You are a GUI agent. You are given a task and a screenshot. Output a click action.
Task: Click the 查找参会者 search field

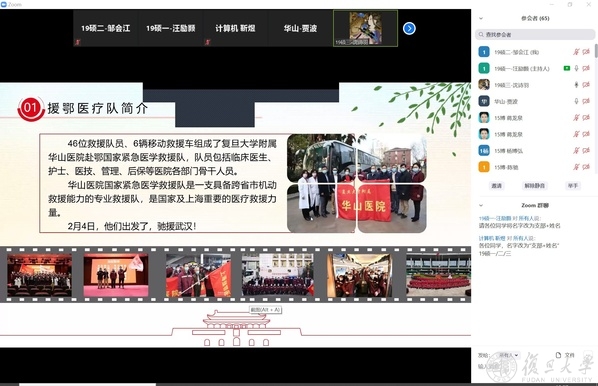535,34
